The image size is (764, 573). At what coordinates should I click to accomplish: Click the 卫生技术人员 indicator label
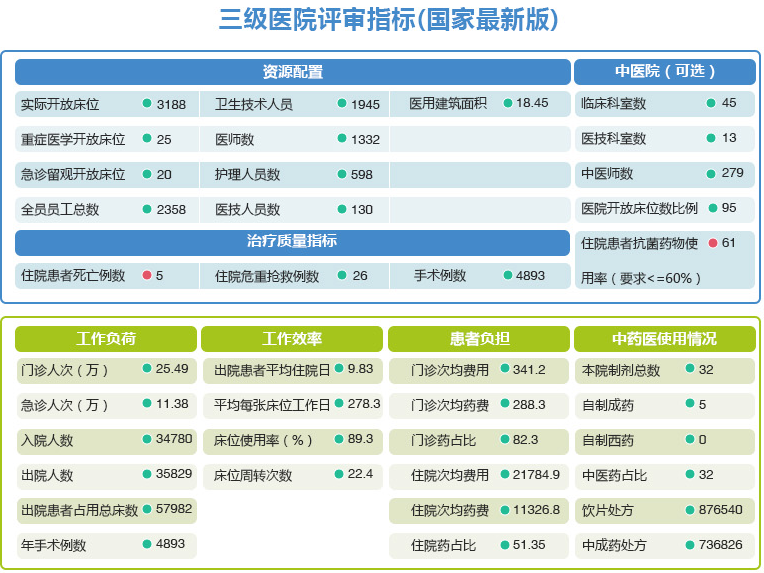click(254, 105)
